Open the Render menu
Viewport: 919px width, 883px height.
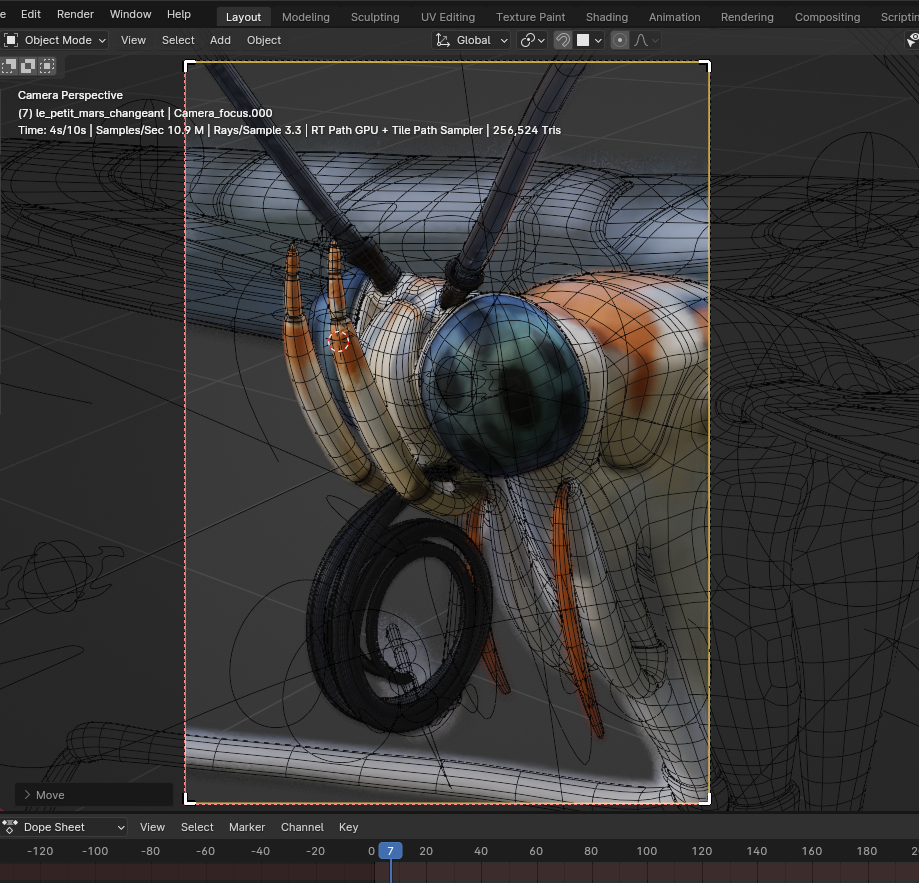point(75,14)
